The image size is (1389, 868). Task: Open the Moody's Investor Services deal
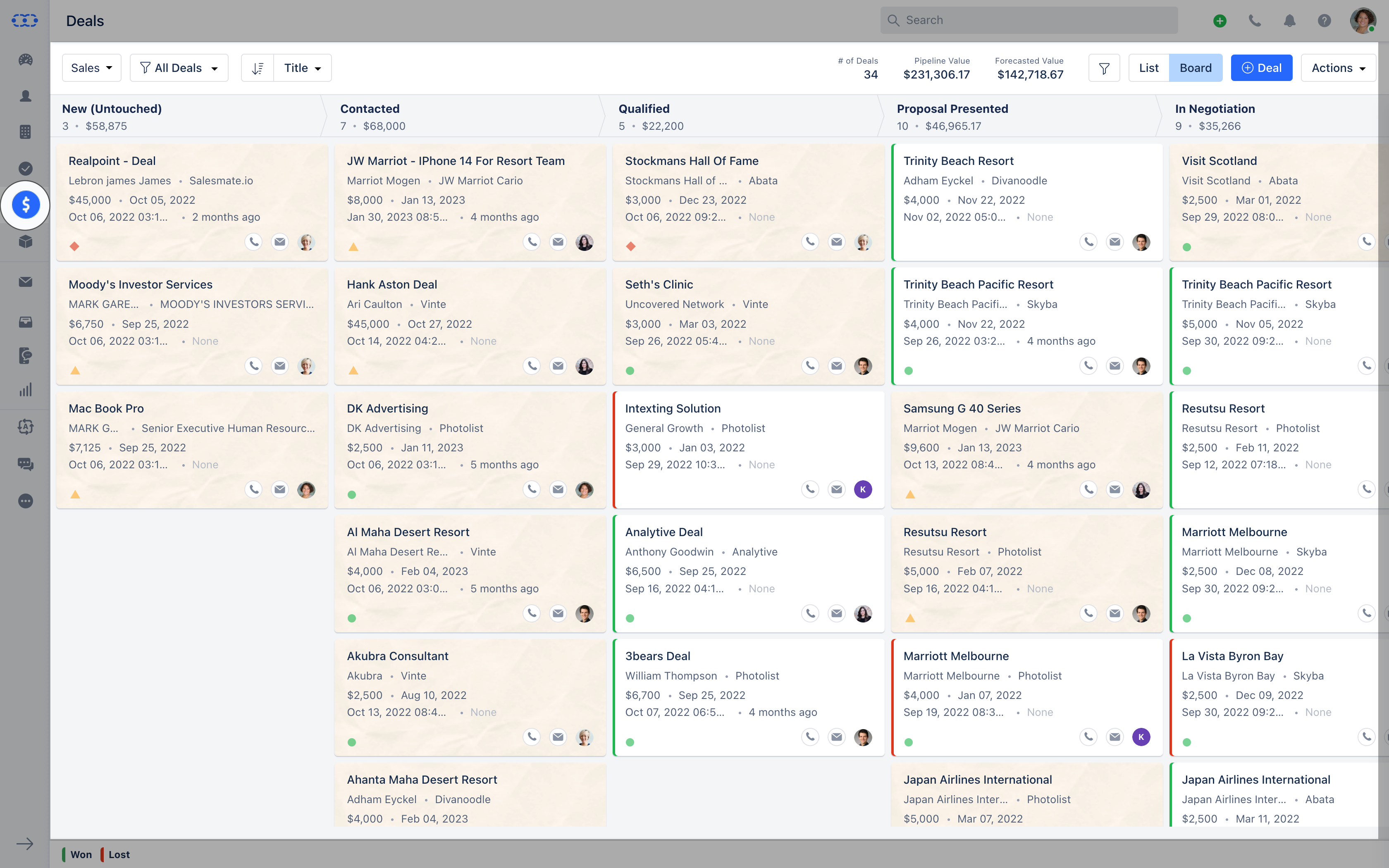[x=141, y=285]
